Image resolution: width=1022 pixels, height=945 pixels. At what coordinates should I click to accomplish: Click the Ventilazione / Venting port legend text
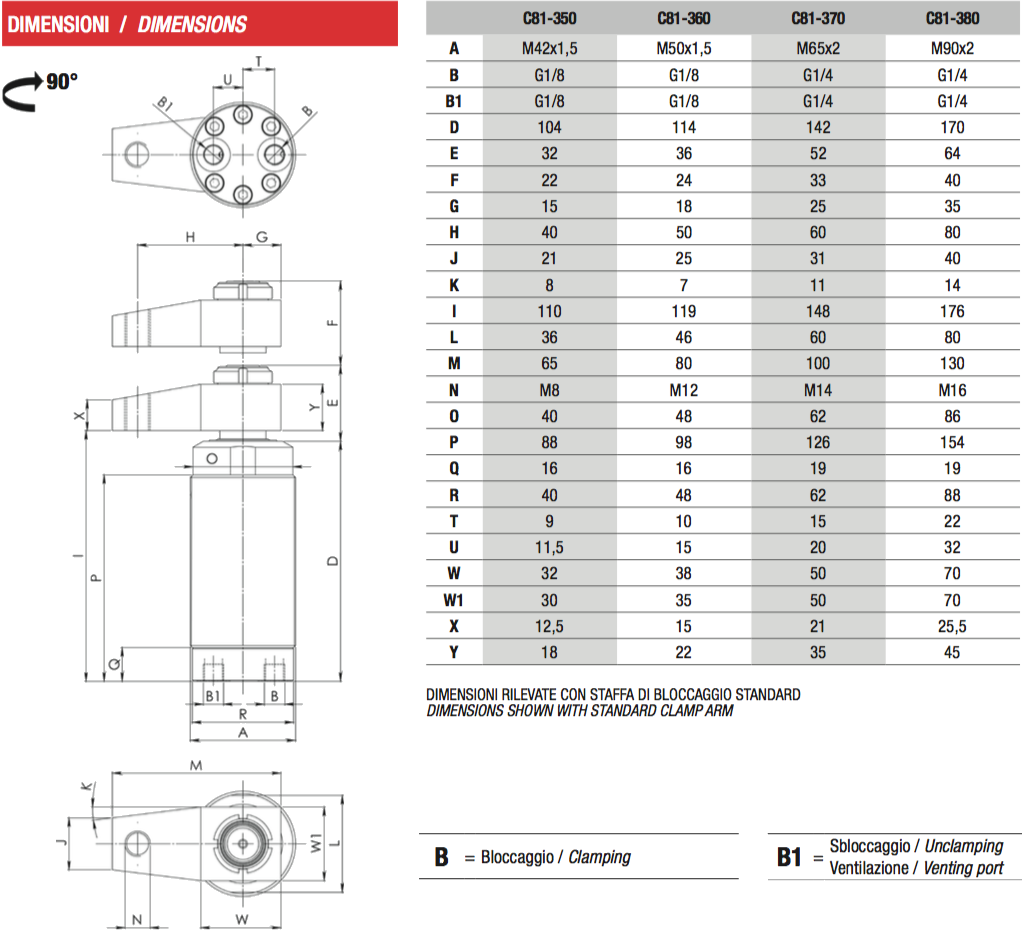(916, 868)
